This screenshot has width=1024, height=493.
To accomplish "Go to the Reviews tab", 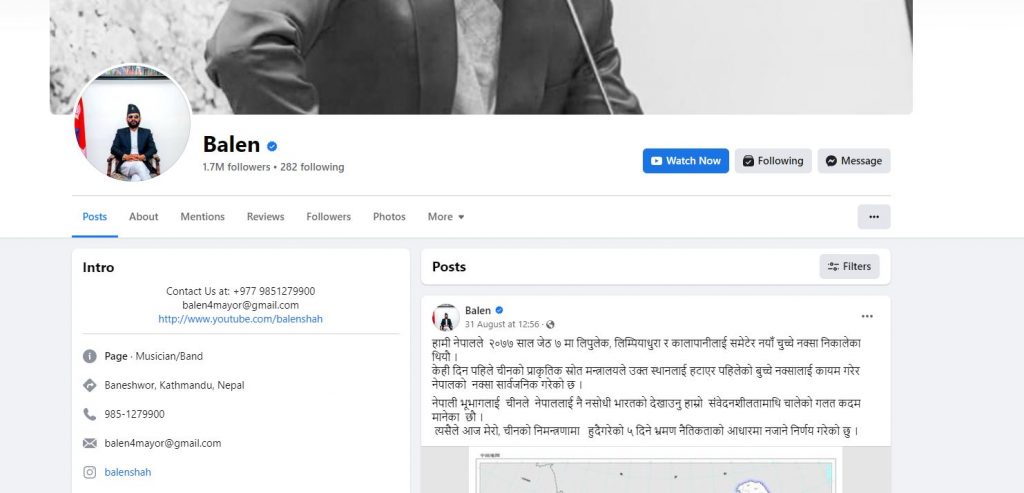I will coord(265,217).
